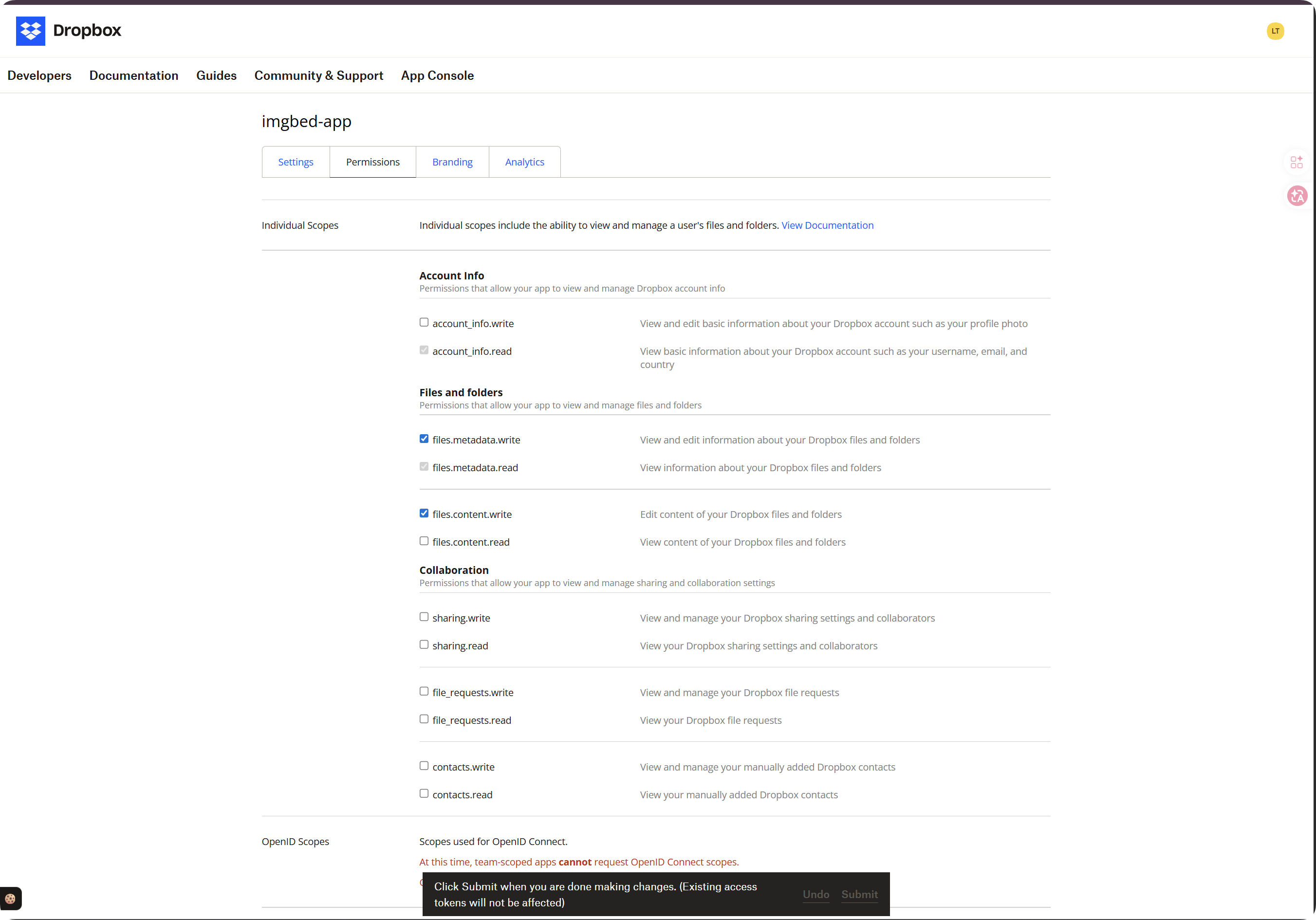Click the grid sparkle extension icon
The width and height of the screenshot is (1316, 920).
1297,162
